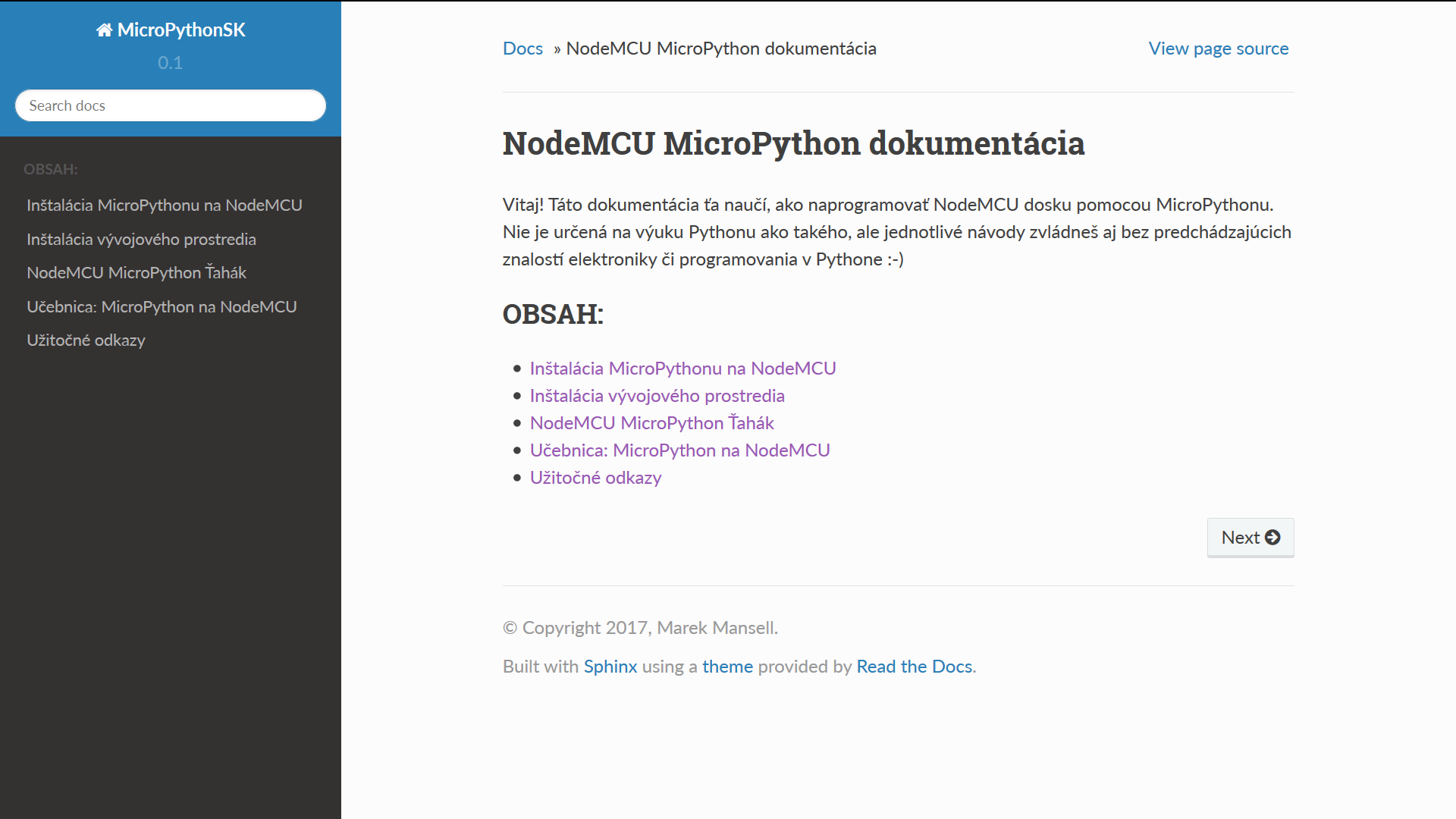
Task: Open MicroPythonSK project home link
Action: (181, 30)
